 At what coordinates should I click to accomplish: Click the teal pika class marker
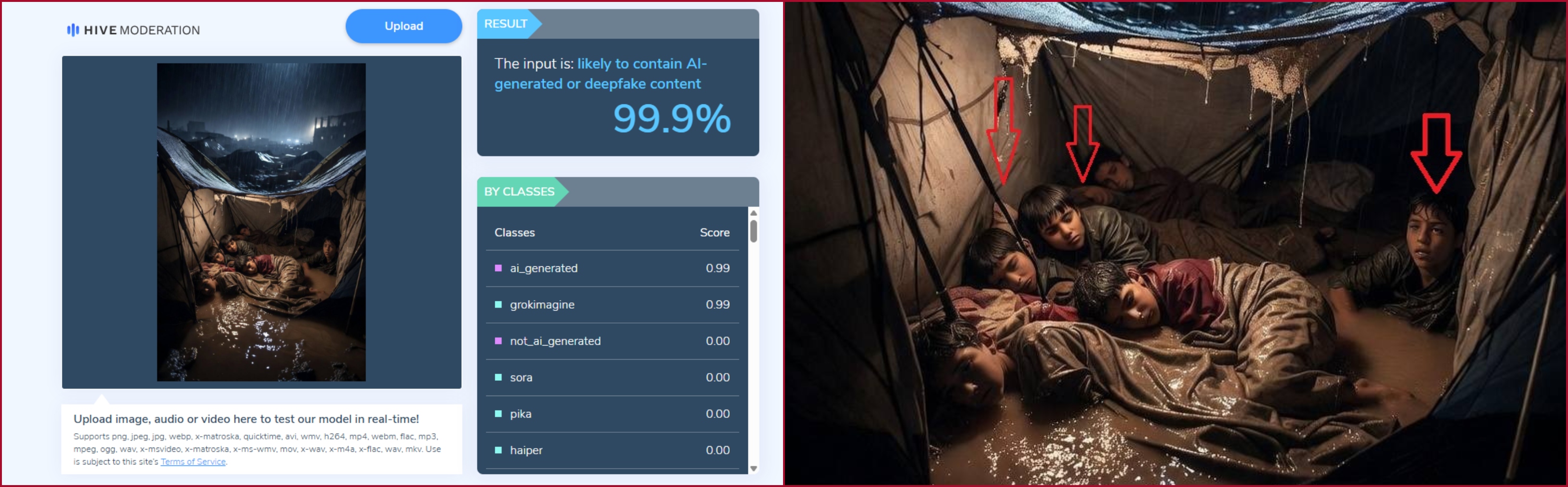498,414
